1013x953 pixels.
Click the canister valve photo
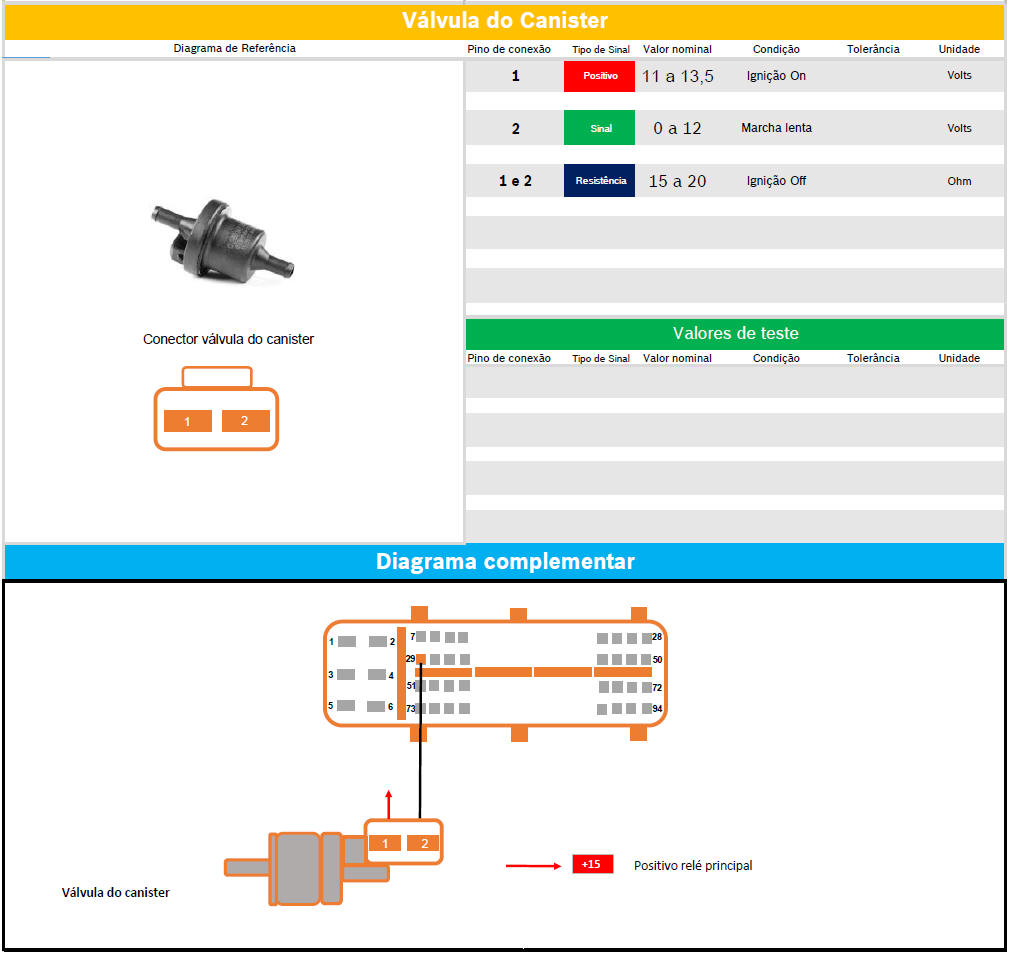click(x=224, y=241)
